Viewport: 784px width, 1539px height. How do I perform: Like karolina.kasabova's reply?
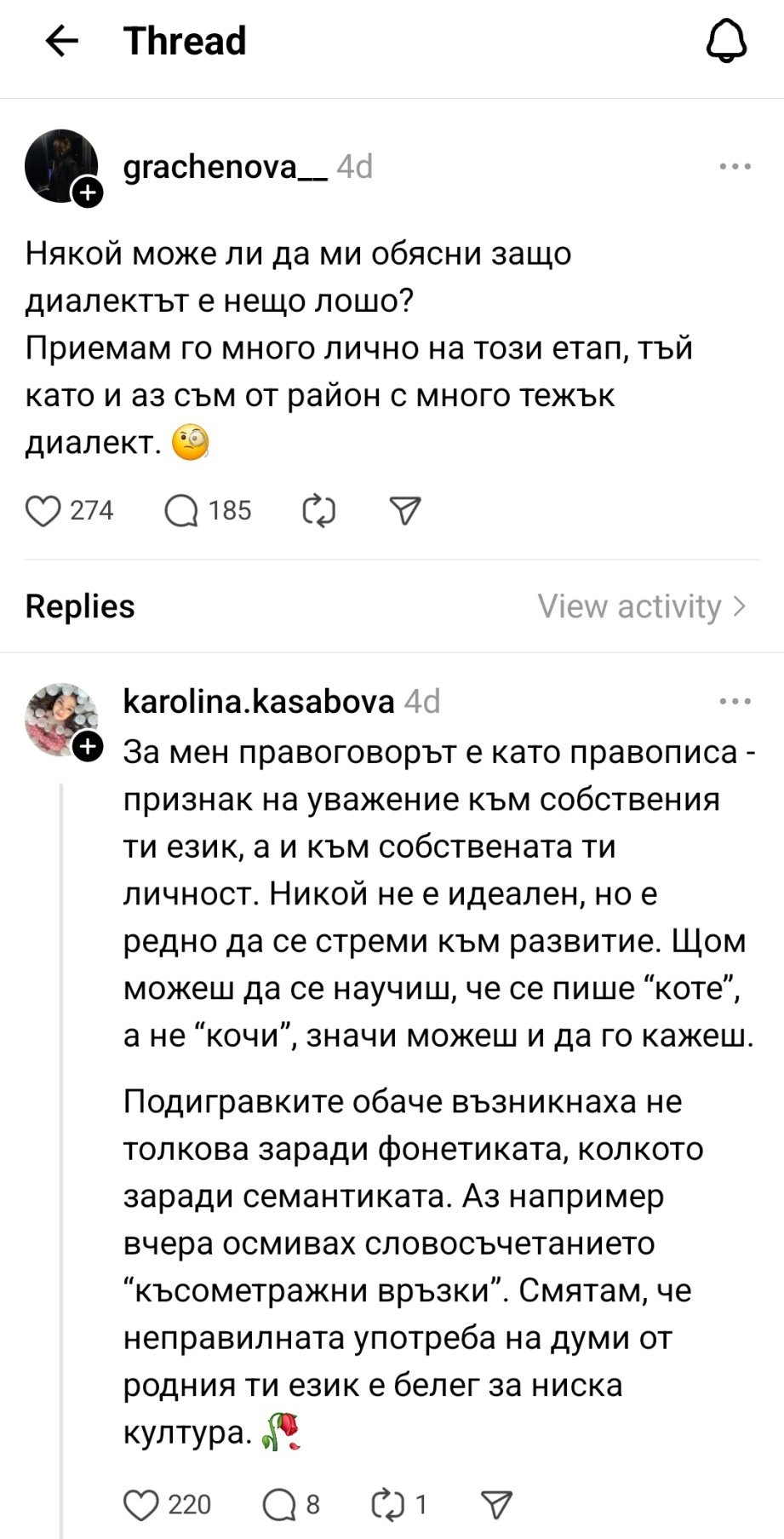click(141, 1505)
